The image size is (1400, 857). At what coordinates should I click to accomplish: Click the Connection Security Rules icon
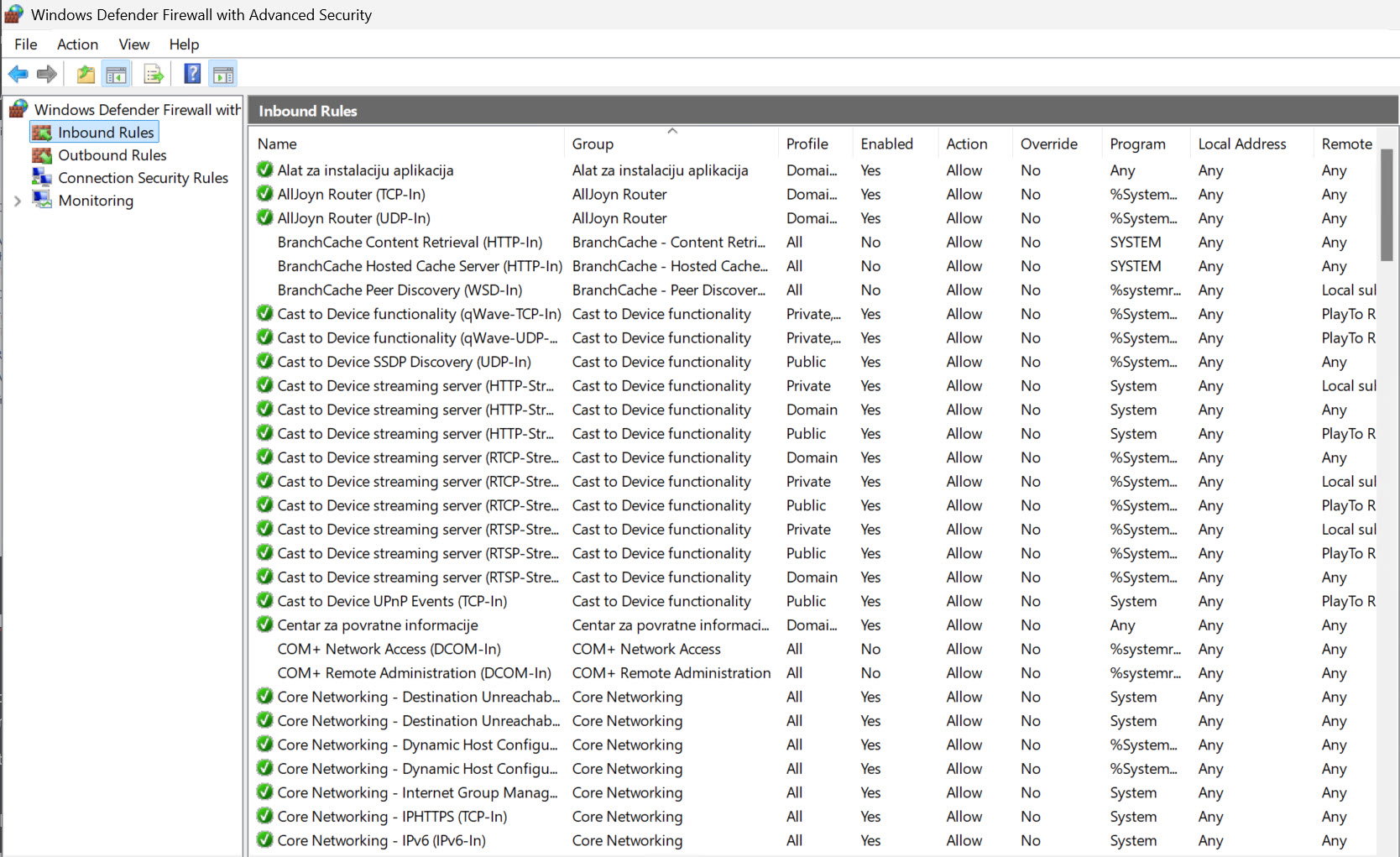42,177
